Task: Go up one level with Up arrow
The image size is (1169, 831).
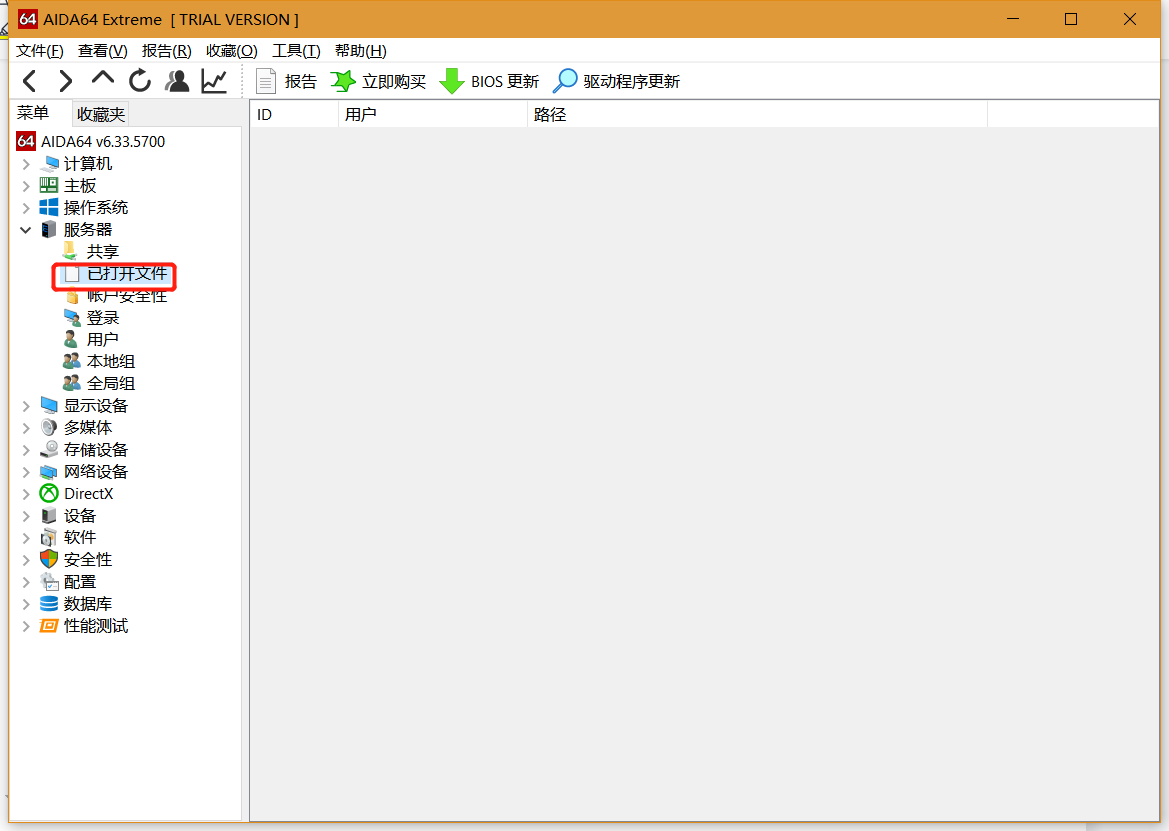Action: tap(103, 80)
